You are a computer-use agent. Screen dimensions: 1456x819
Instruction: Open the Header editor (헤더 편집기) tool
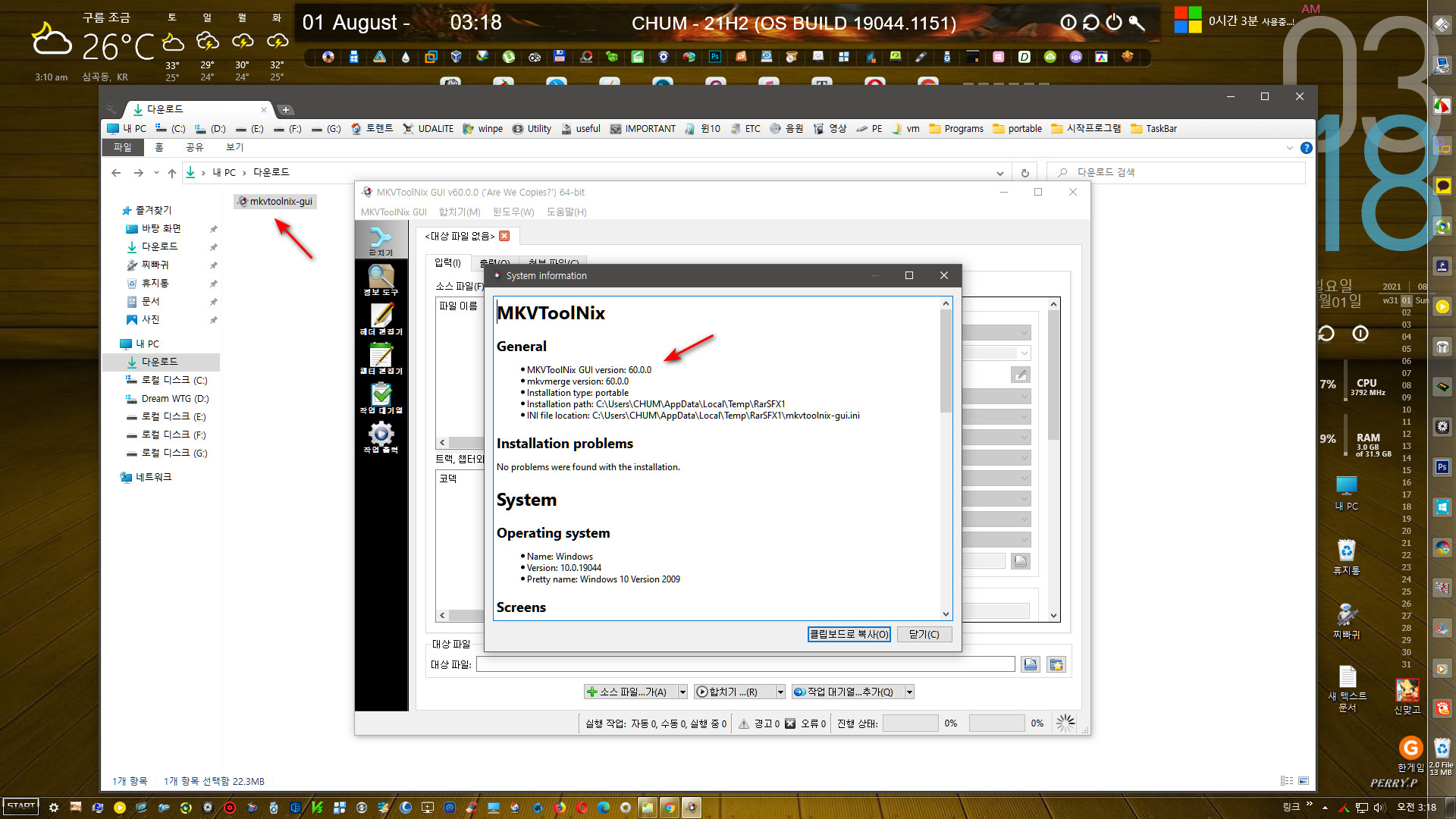pyautogui.click(x=381, y=320)
